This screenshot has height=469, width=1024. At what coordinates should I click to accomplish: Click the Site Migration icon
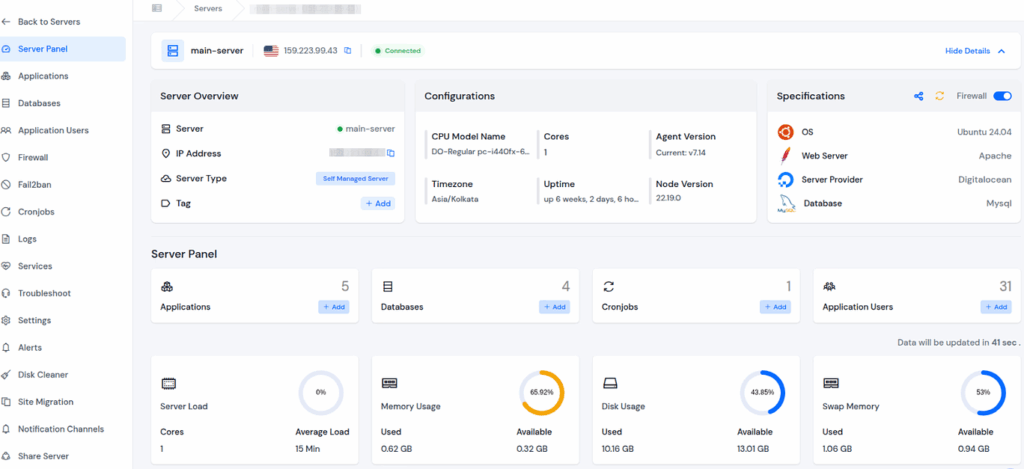click(x=6, y=402)
